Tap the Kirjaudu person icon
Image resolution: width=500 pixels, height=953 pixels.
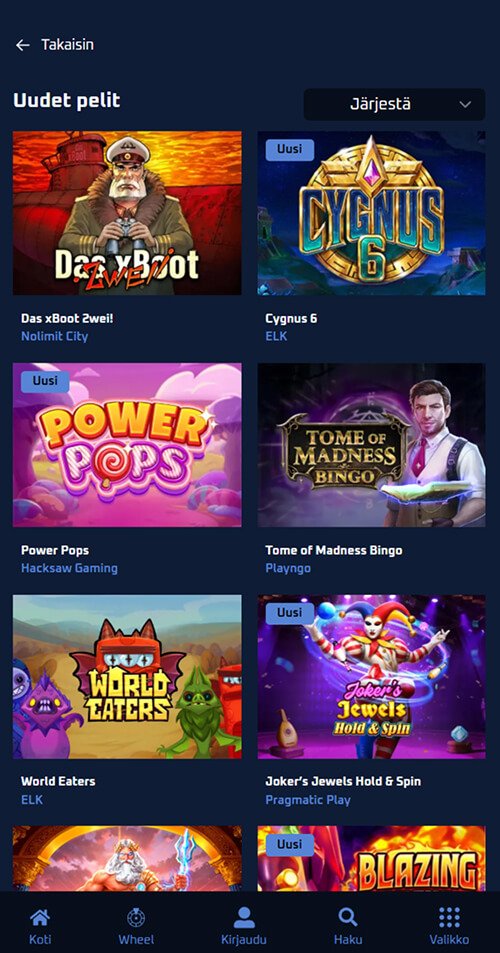coord(244,917)
